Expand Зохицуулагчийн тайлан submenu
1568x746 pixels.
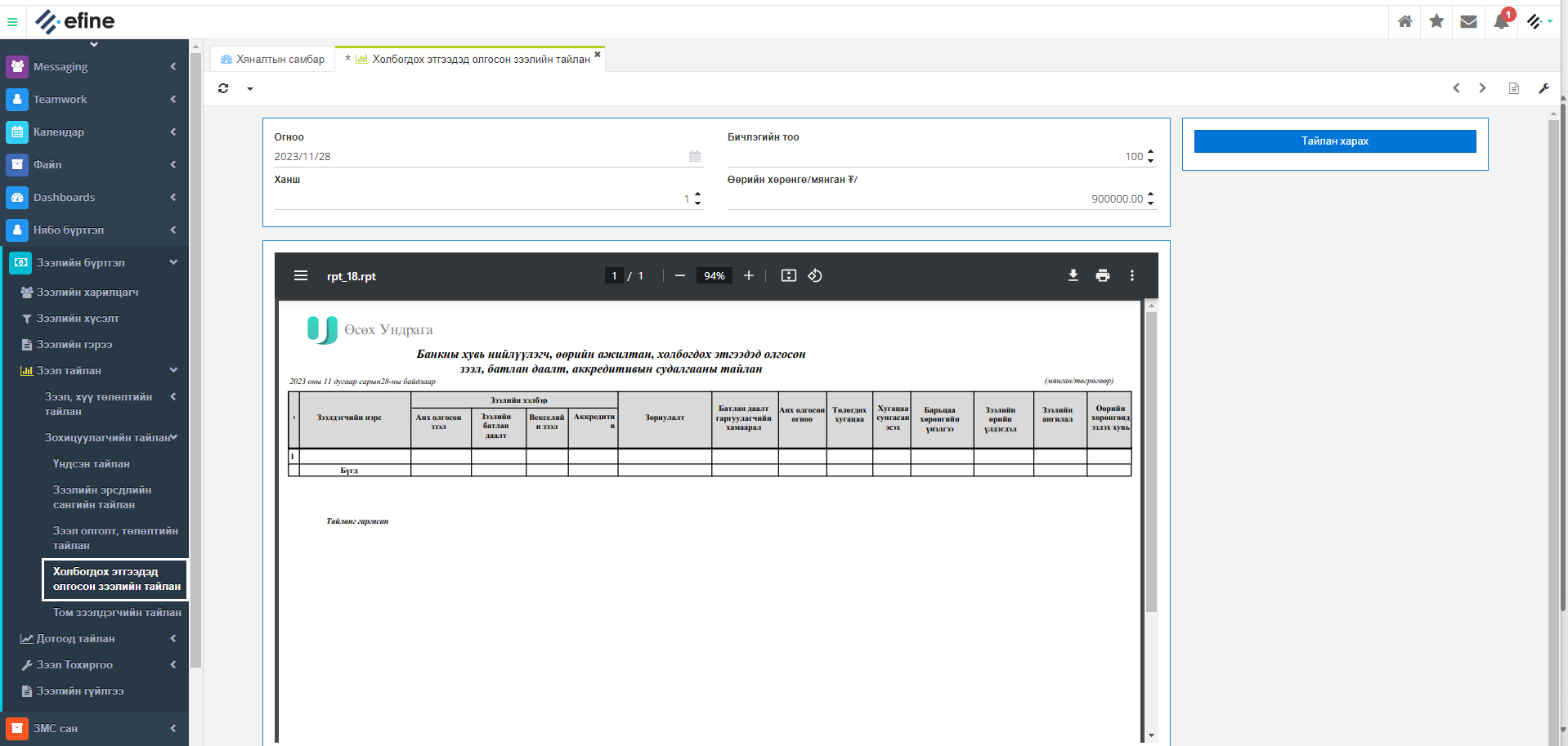click(x=173, y=437)
